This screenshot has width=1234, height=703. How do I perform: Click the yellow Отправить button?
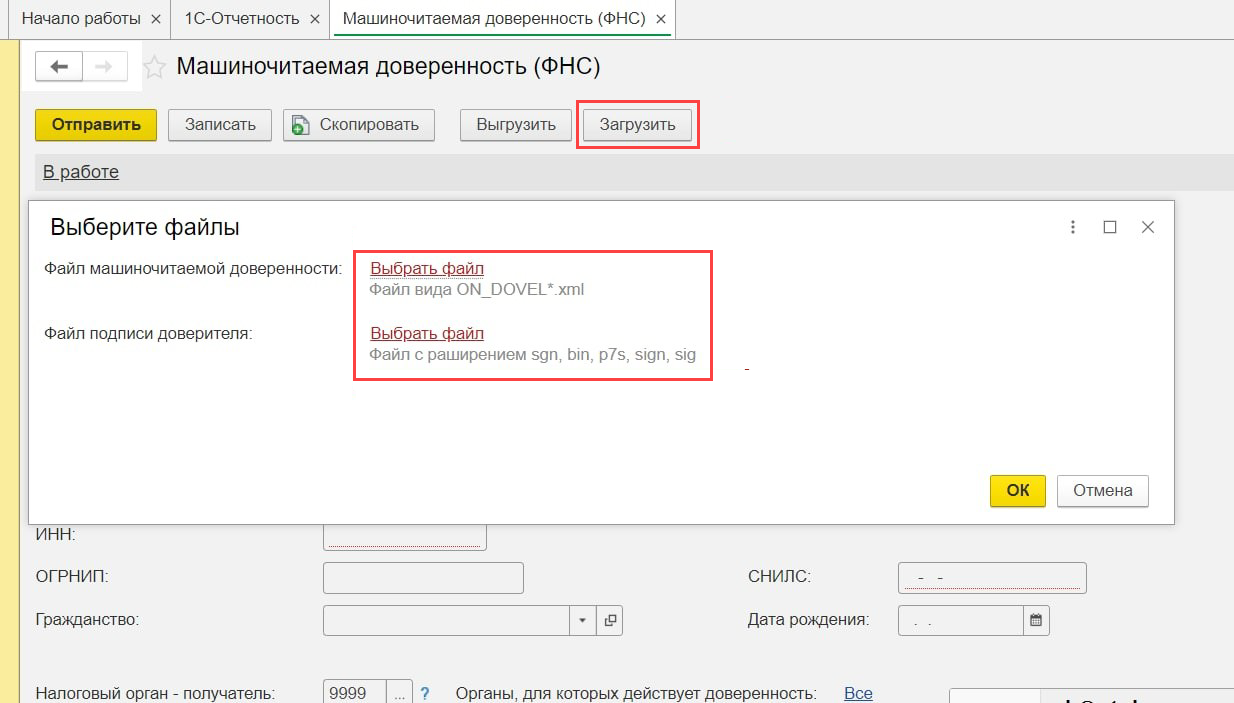96,125
